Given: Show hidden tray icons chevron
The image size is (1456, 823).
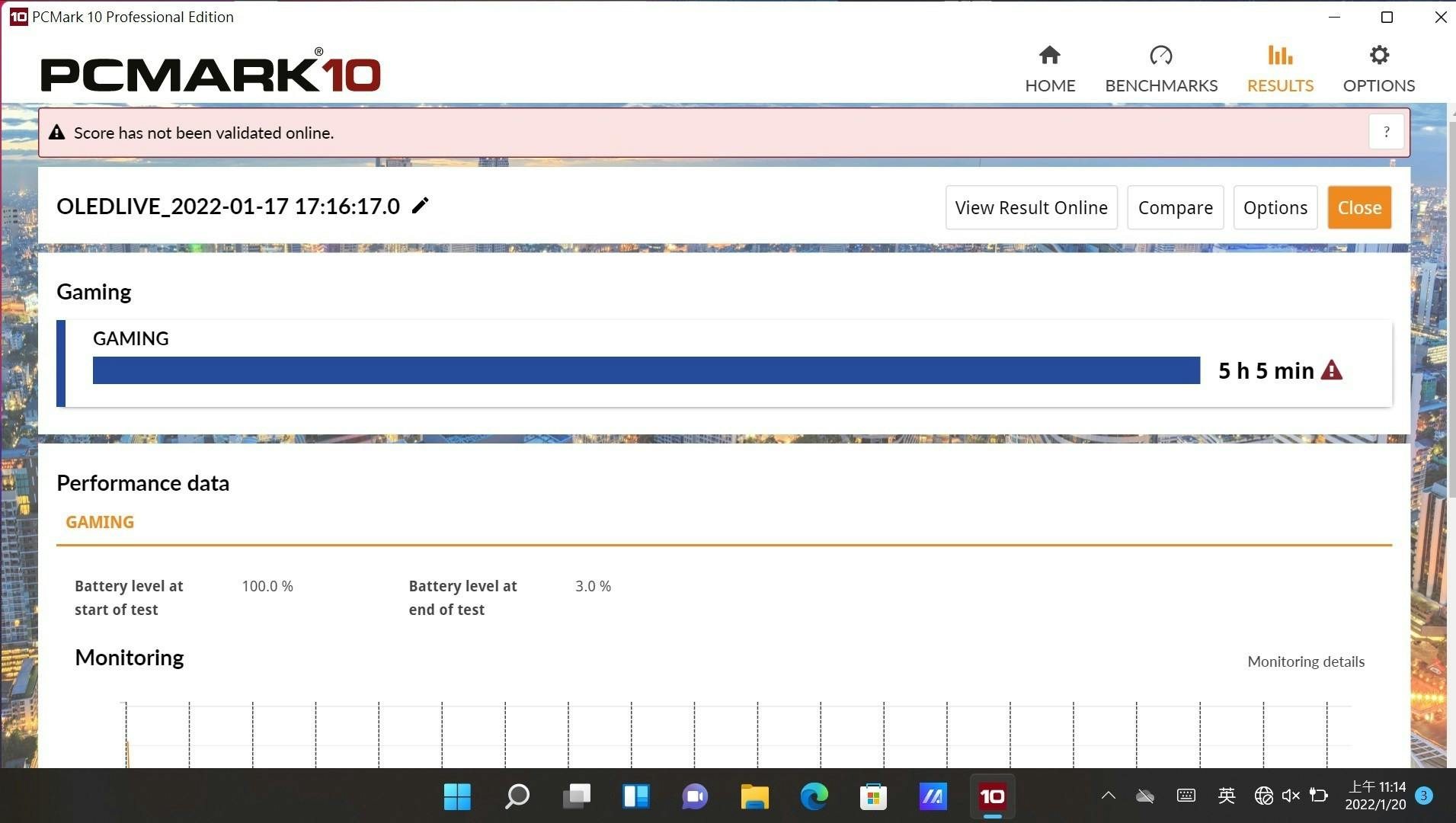Looking at the screenshot, I should click(1109, 796).
